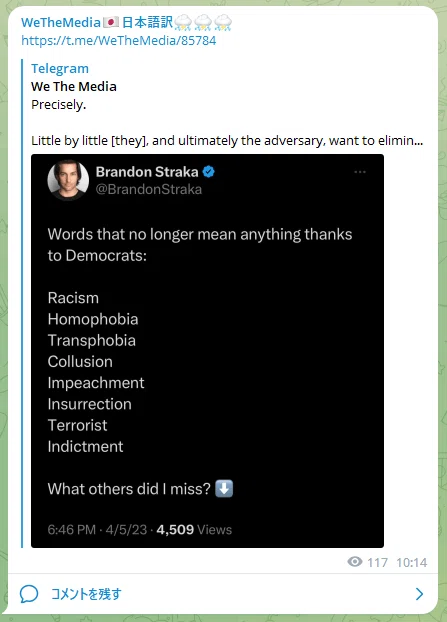Click the Japan flag emoji in title
Screen dimensions: 447x622
111,23
